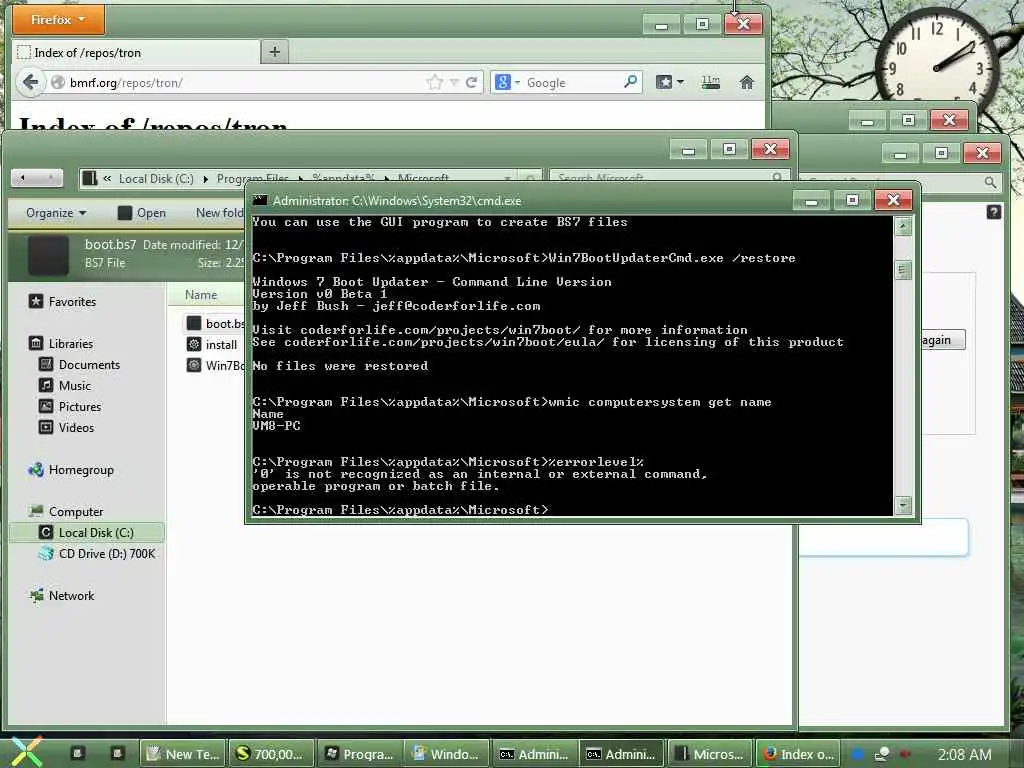Go back in Firefox

29,82
